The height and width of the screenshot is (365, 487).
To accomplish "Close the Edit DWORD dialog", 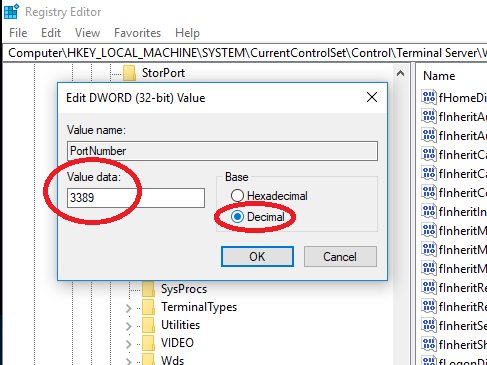I will click(372, 97).
